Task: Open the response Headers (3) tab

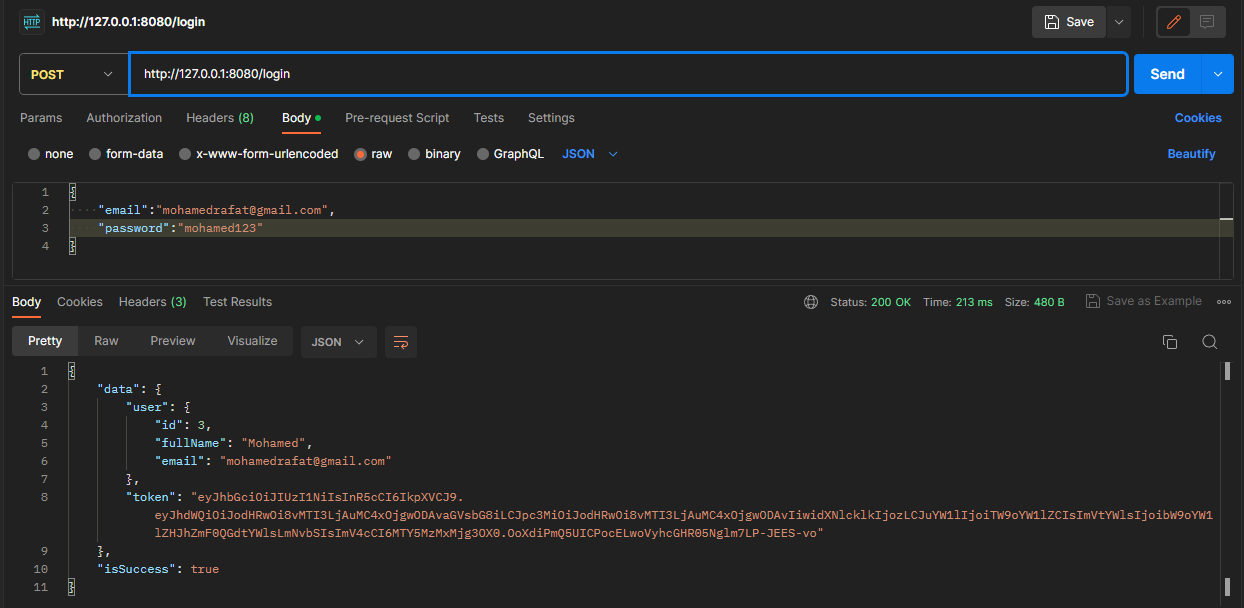Action: coord(152,301)
